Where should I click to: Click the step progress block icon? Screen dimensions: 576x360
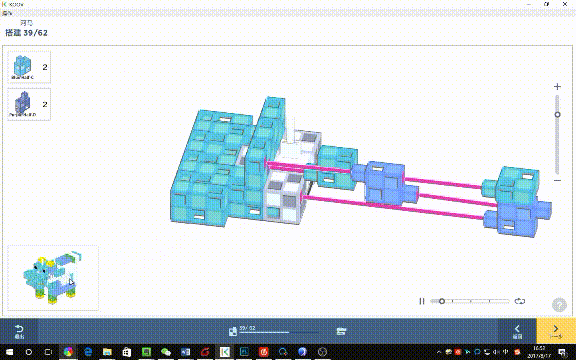click(233, 331)
